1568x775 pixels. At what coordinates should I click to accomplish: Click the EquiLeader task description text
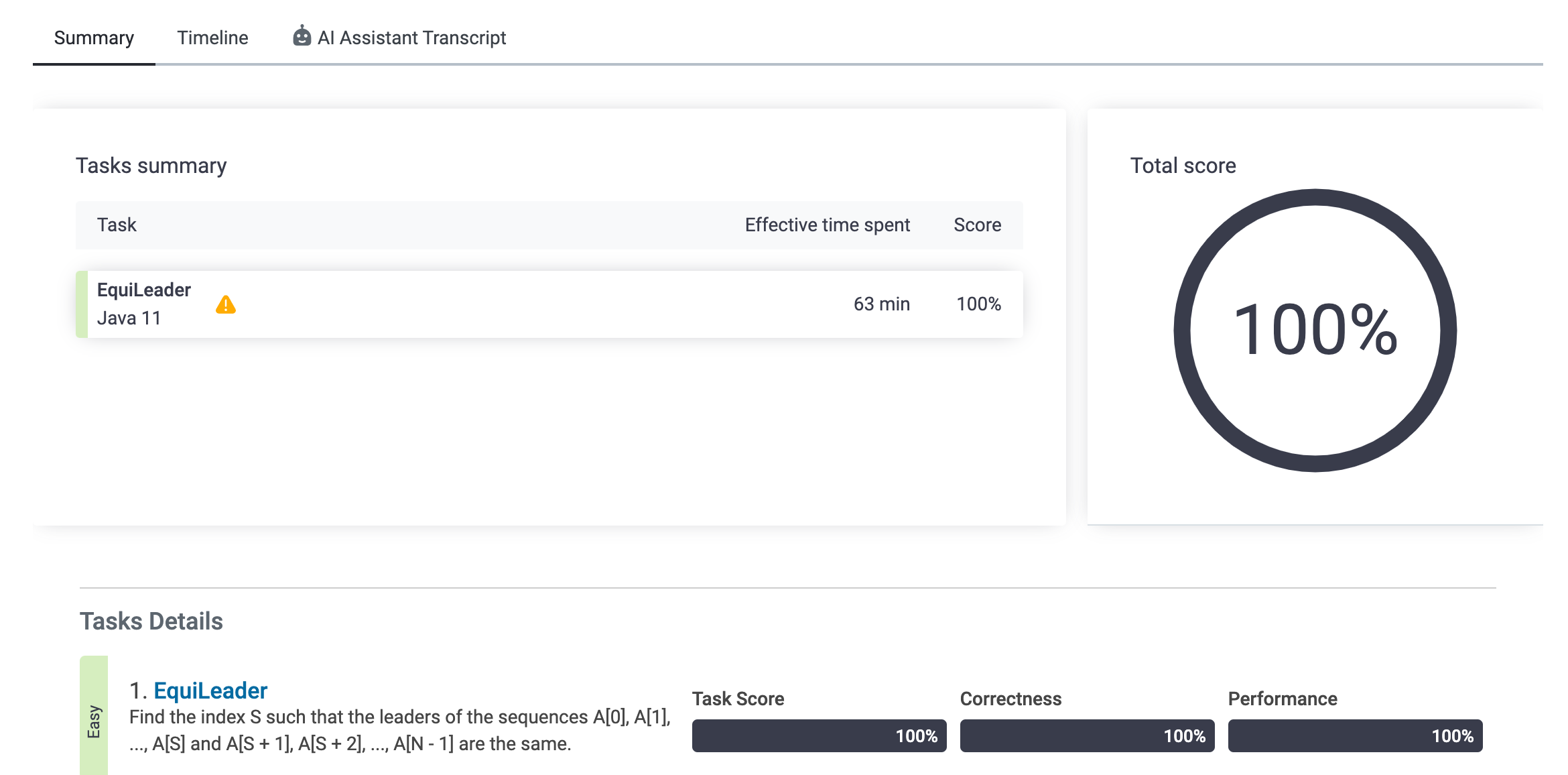399,731
